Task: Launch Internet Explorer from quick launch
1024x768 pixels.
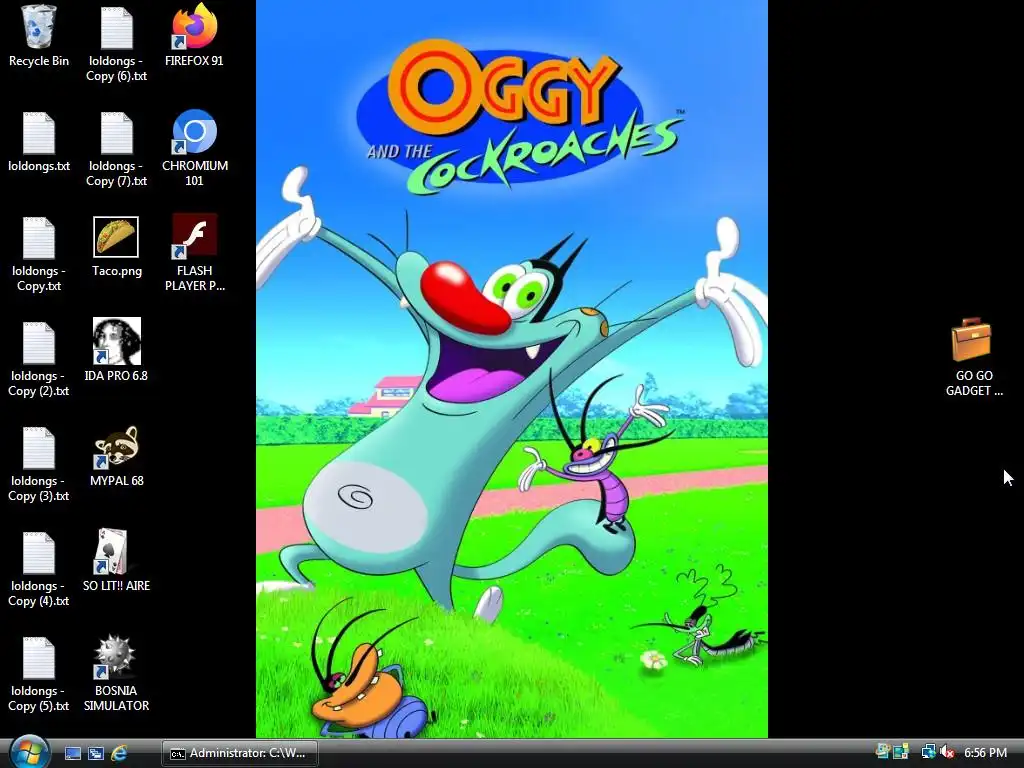Action: tap(119, 753)
